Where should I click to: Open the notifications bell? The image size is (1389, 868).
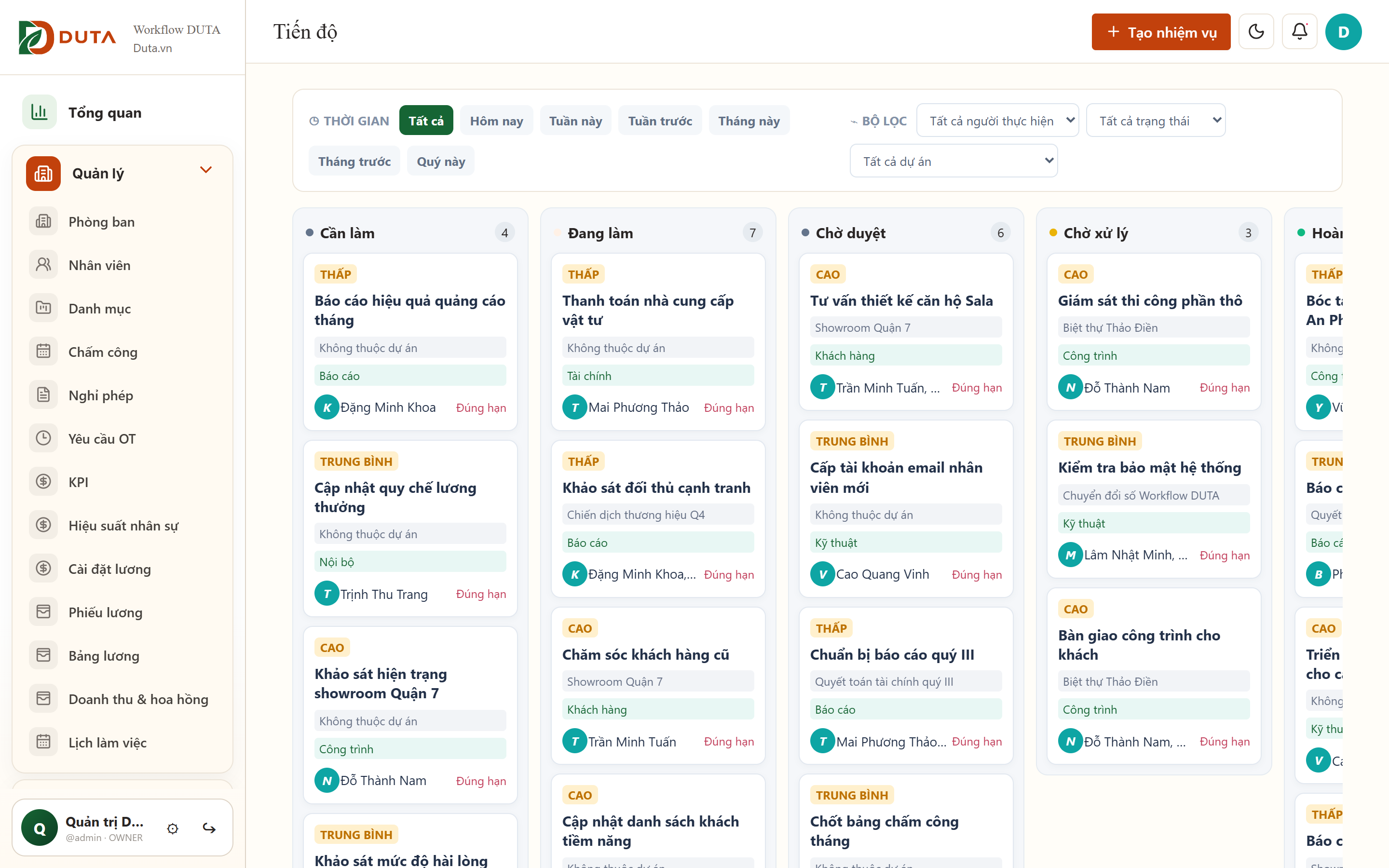[x=1299, y=31]
